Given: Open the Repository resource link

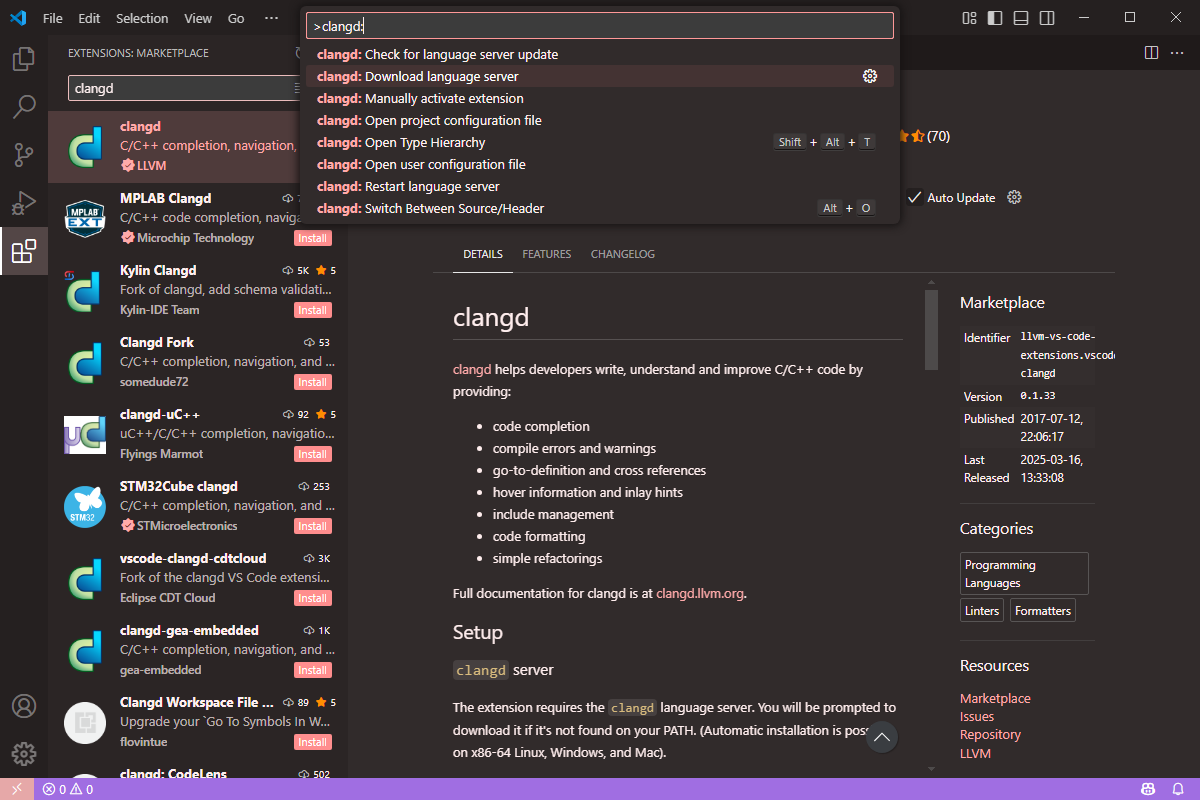Looking at the screenshot, I should pos(990,734).
